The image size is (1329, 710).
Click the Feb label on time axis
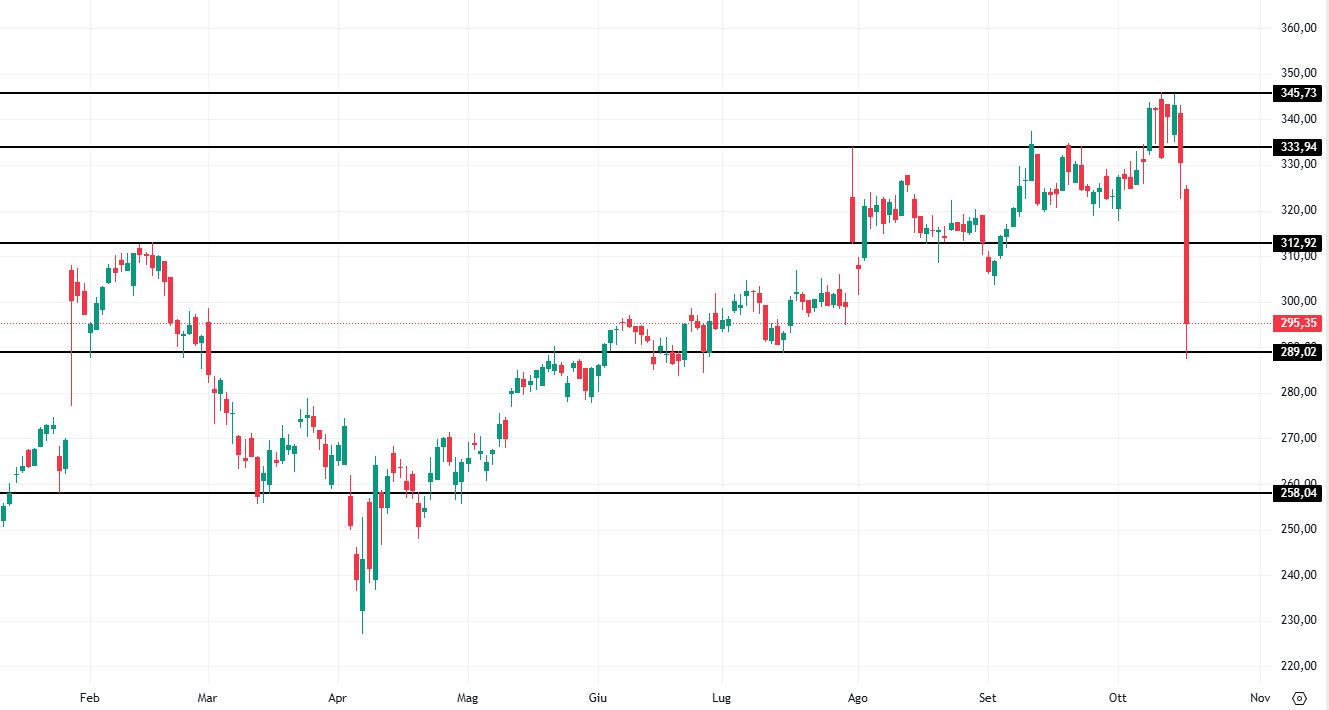point(90,698)
